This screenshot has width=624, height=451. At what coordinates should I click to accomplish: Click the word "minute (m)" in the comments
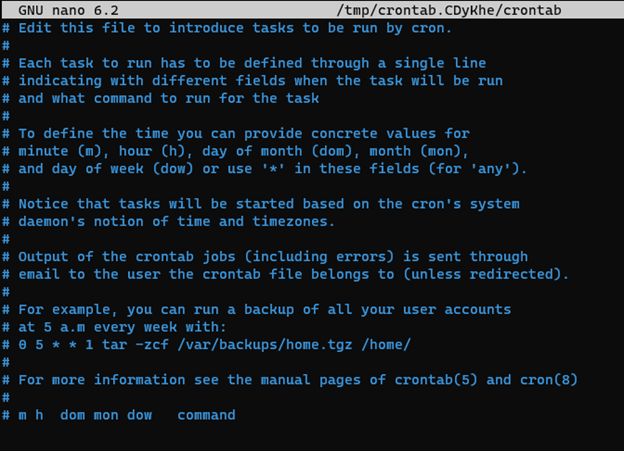pos(58,150)
